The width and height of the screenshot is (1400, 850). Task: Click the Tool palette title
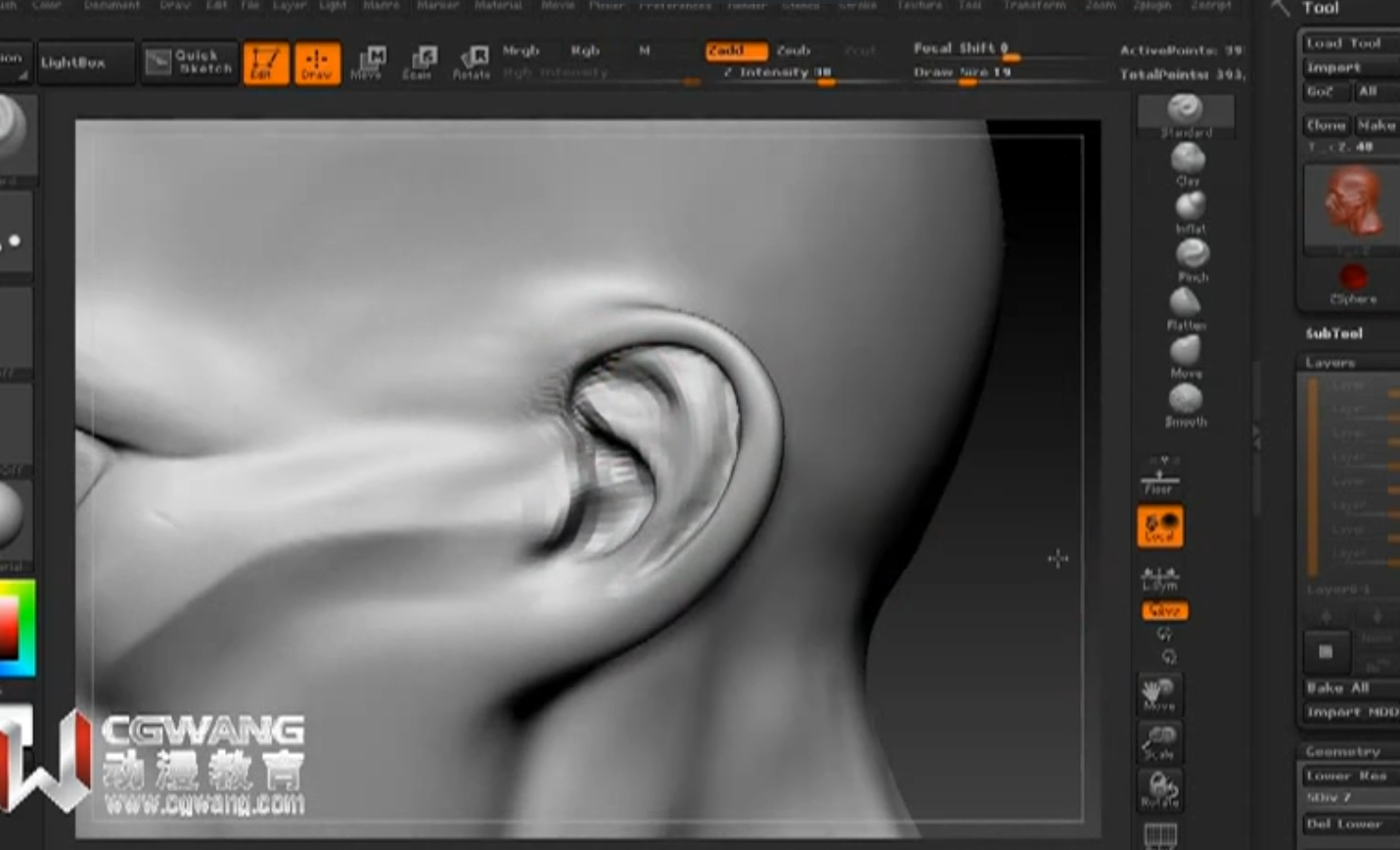(1321, 8)
